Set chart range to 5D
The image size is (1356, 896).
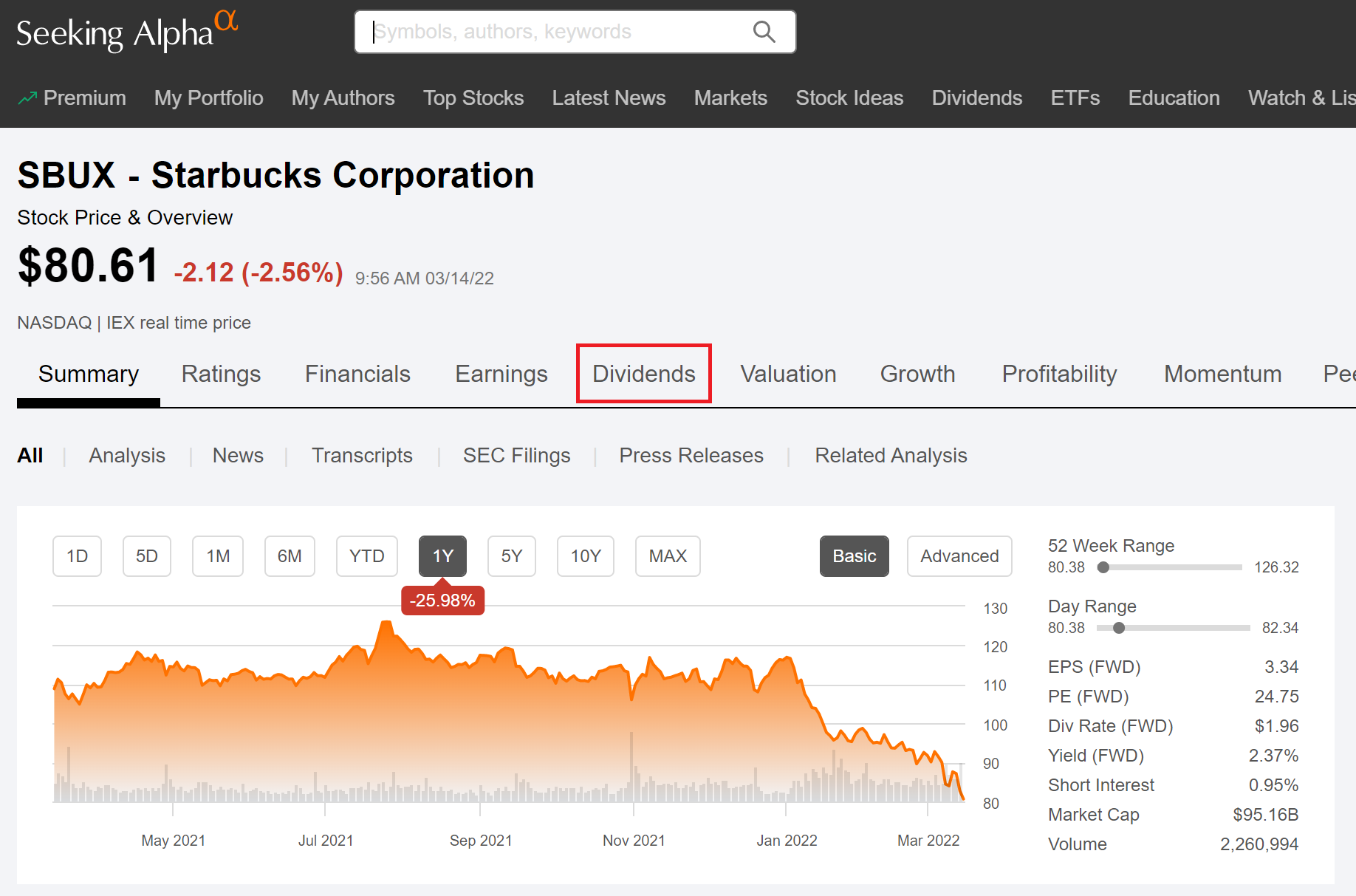point(147,556)
